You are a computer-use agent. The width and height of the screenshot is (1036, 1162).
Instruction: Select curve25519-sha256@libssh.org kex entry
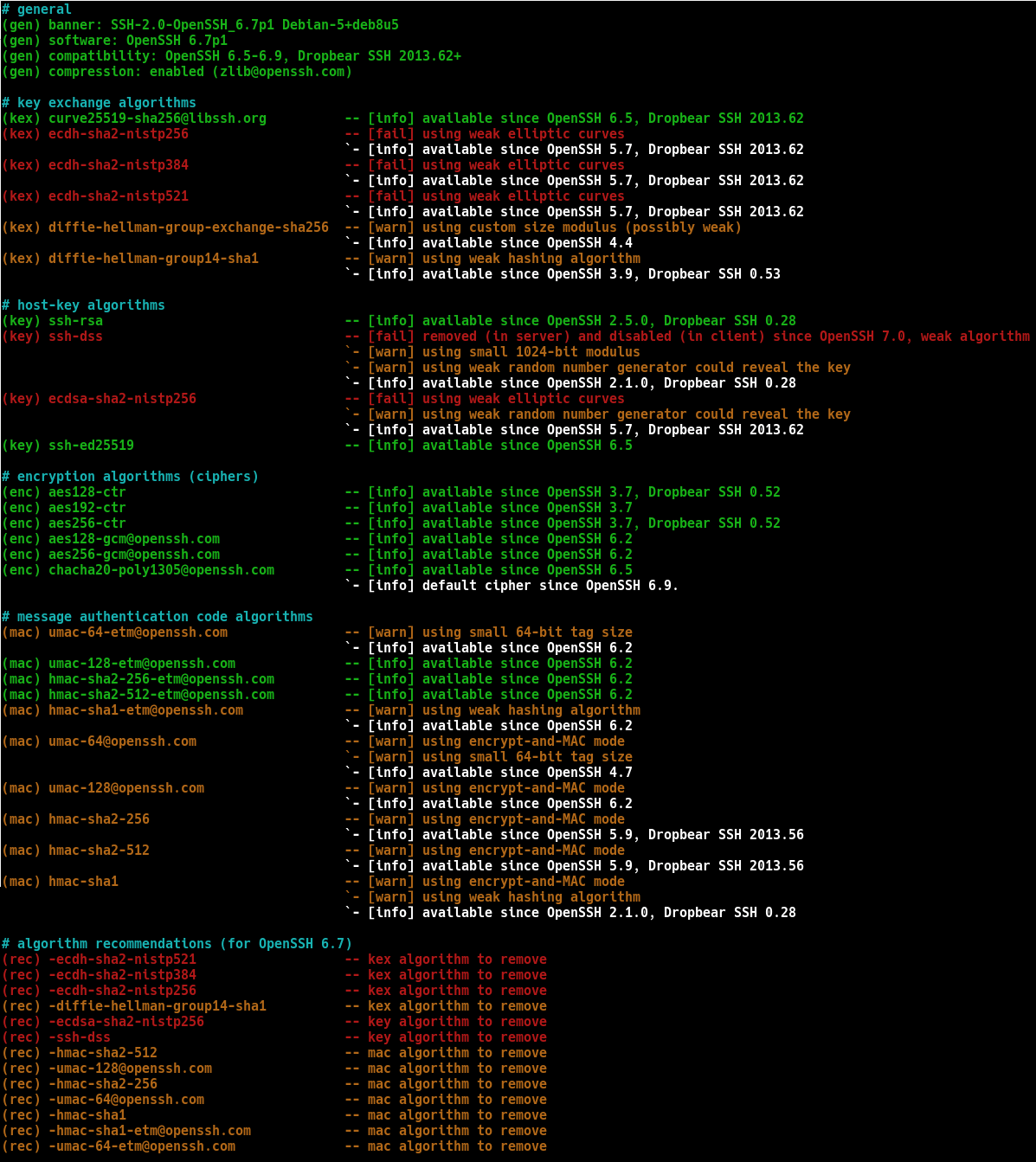click(134, 119)
